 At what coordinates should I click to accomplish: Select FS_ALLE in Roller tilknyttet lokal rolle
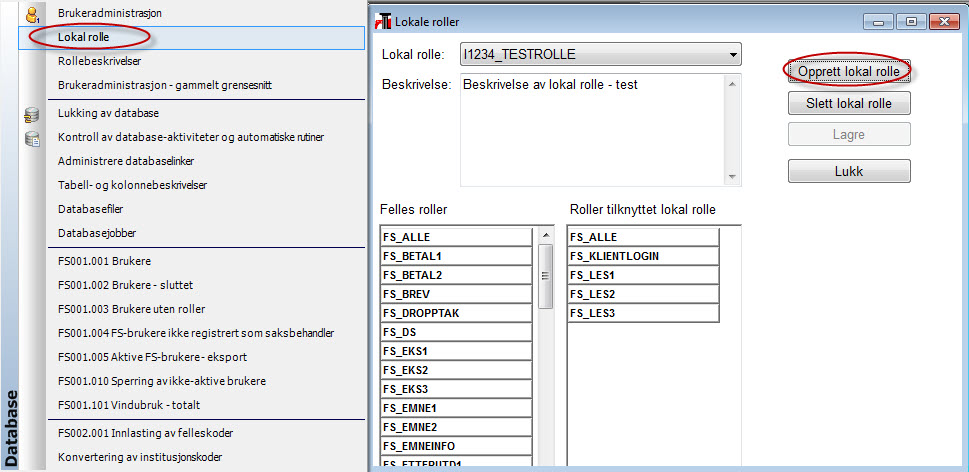point(644,237)
